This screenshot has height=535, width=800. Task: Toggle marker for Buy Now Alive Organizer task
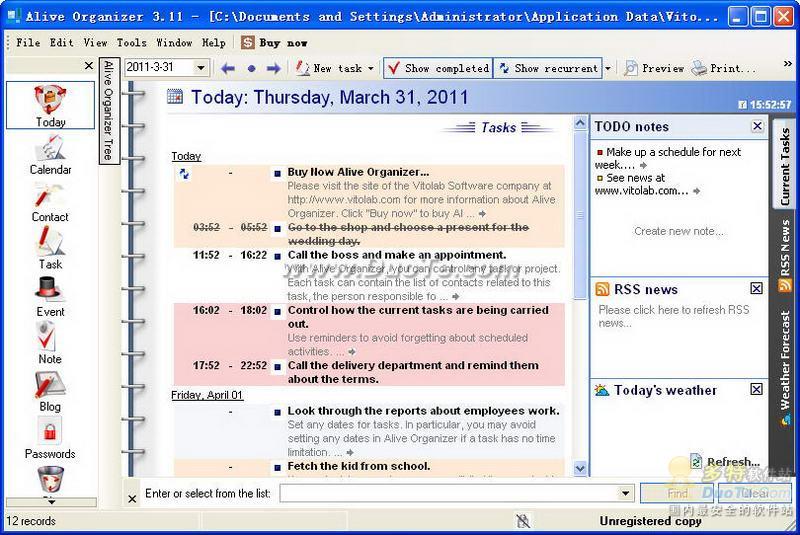pos(278,173)
